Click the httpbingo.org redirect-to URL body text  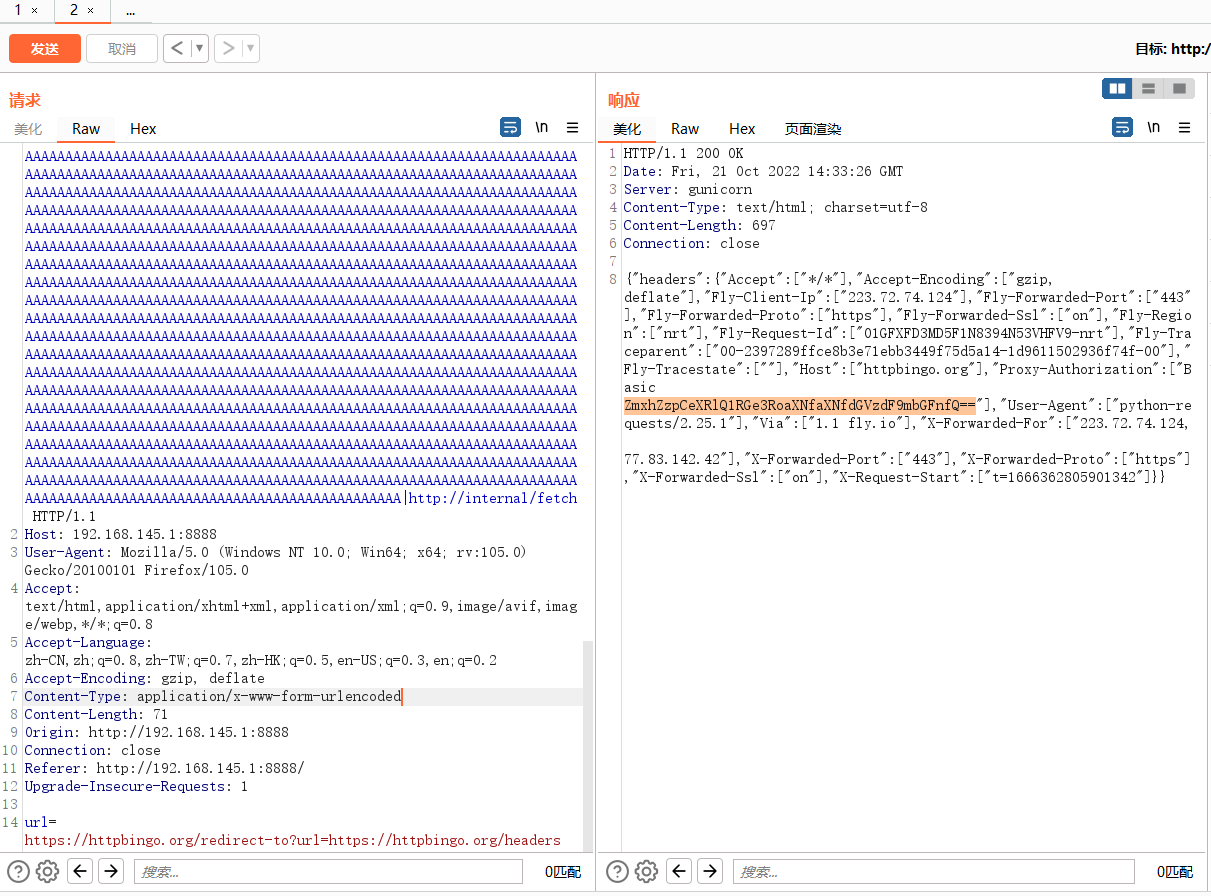292,840
